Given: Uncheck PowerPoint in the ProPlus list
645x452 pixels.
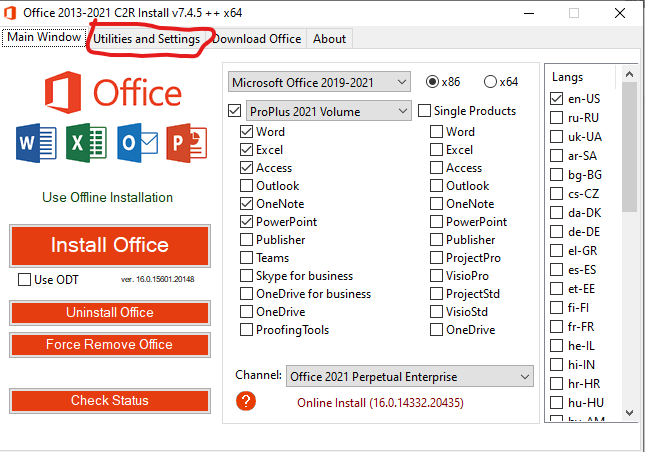Looking at the screenshot, I should point(246,222).
